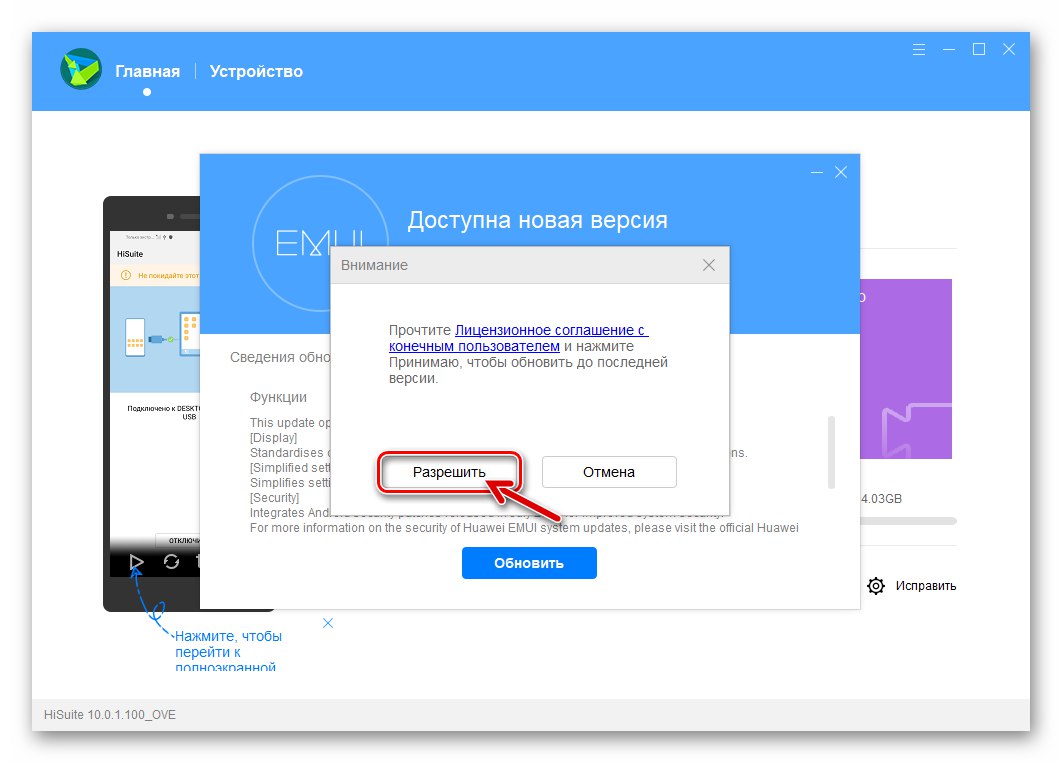Open the Главная tab
The width and height of the screenshot is (1062, 763).
click(148, 71)
